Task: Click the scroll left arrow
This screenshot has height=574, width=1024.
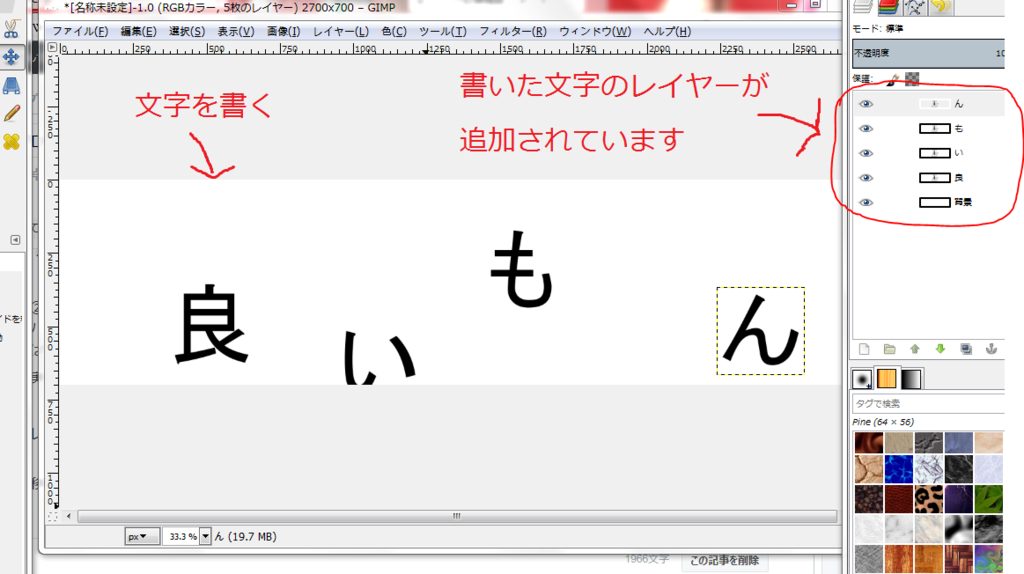Action: pos(69,516)
